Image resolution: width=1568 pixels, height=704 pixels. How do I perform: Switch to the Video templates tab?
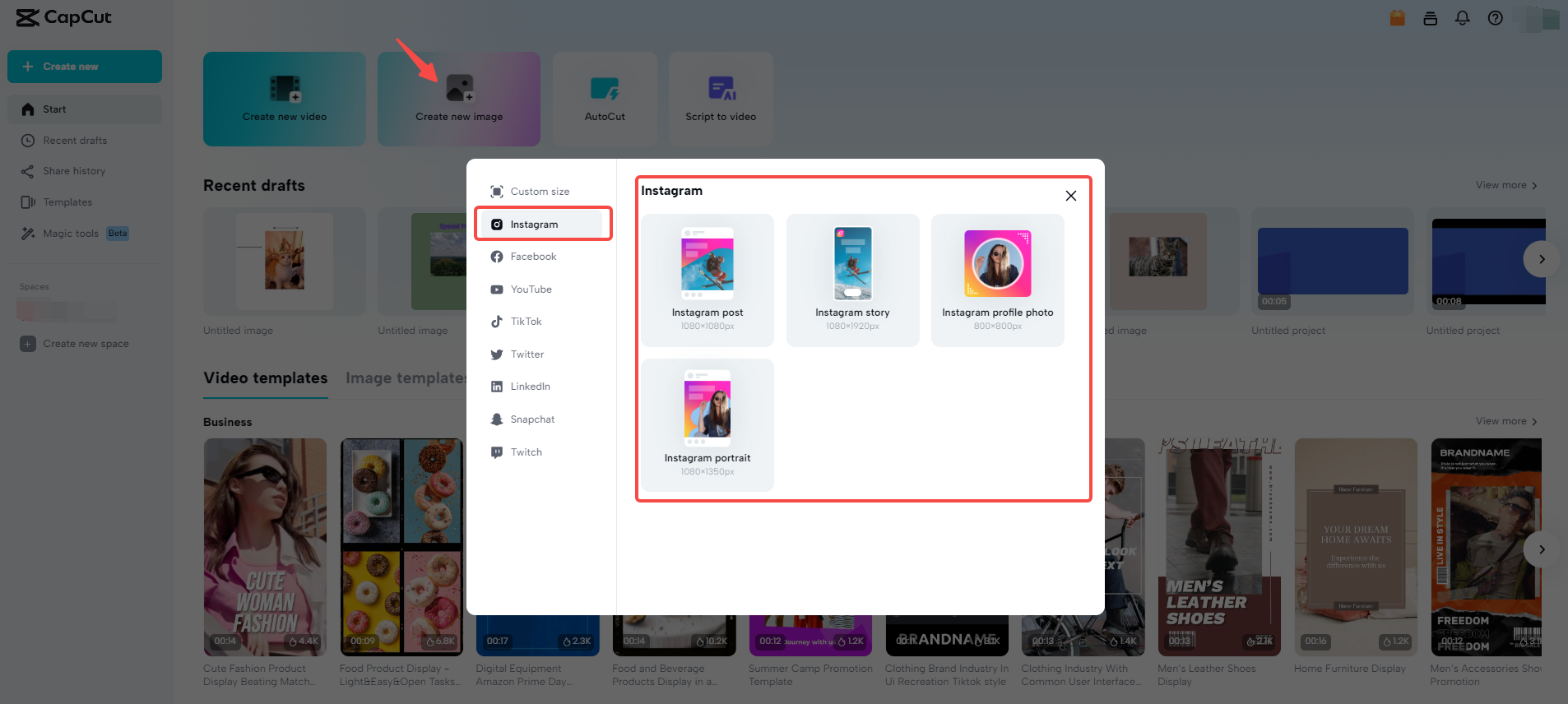[x=266, y=378]
